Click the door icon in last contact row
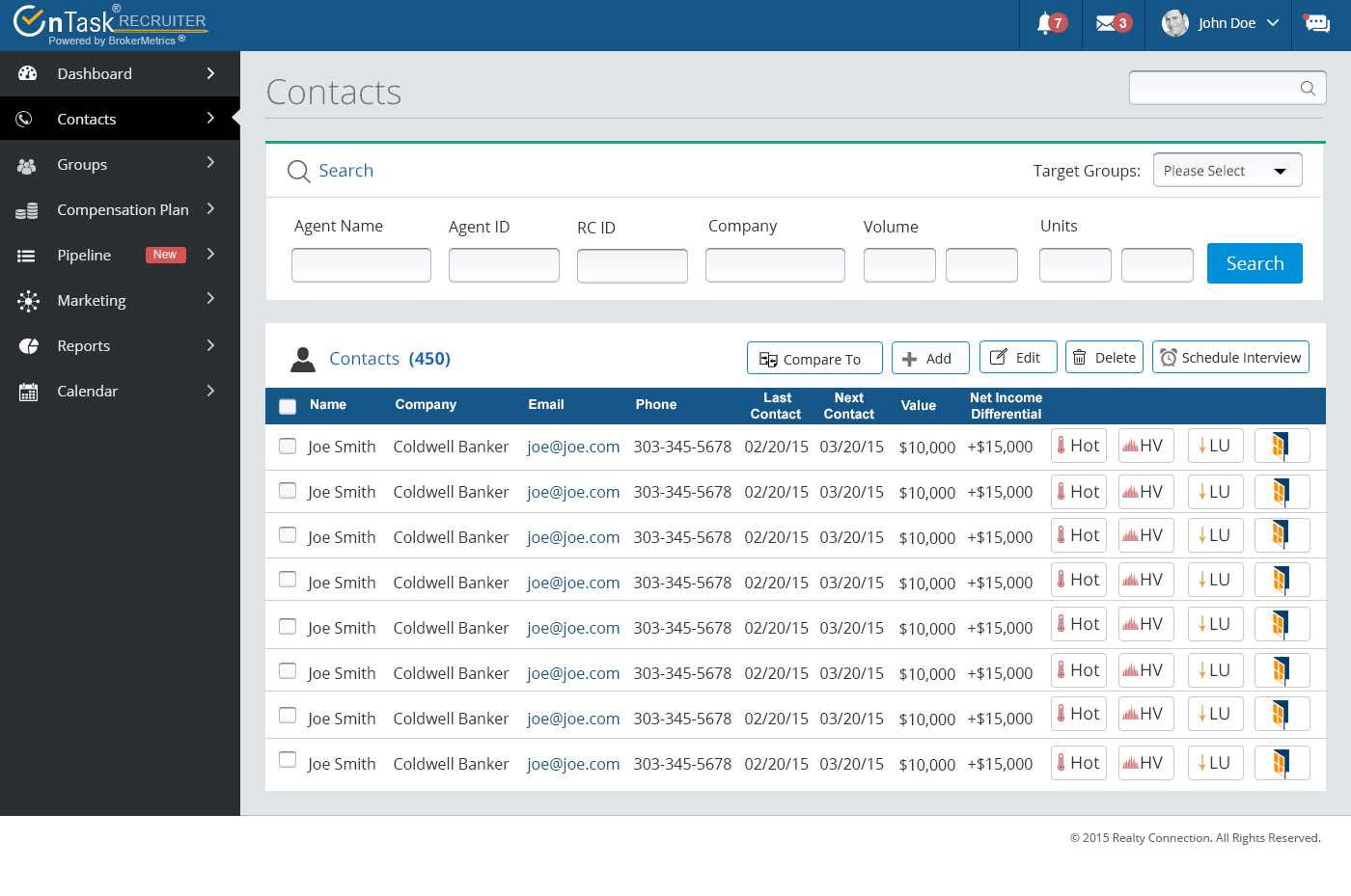Screen dimensions: 1351x896 coord(1282,763)
